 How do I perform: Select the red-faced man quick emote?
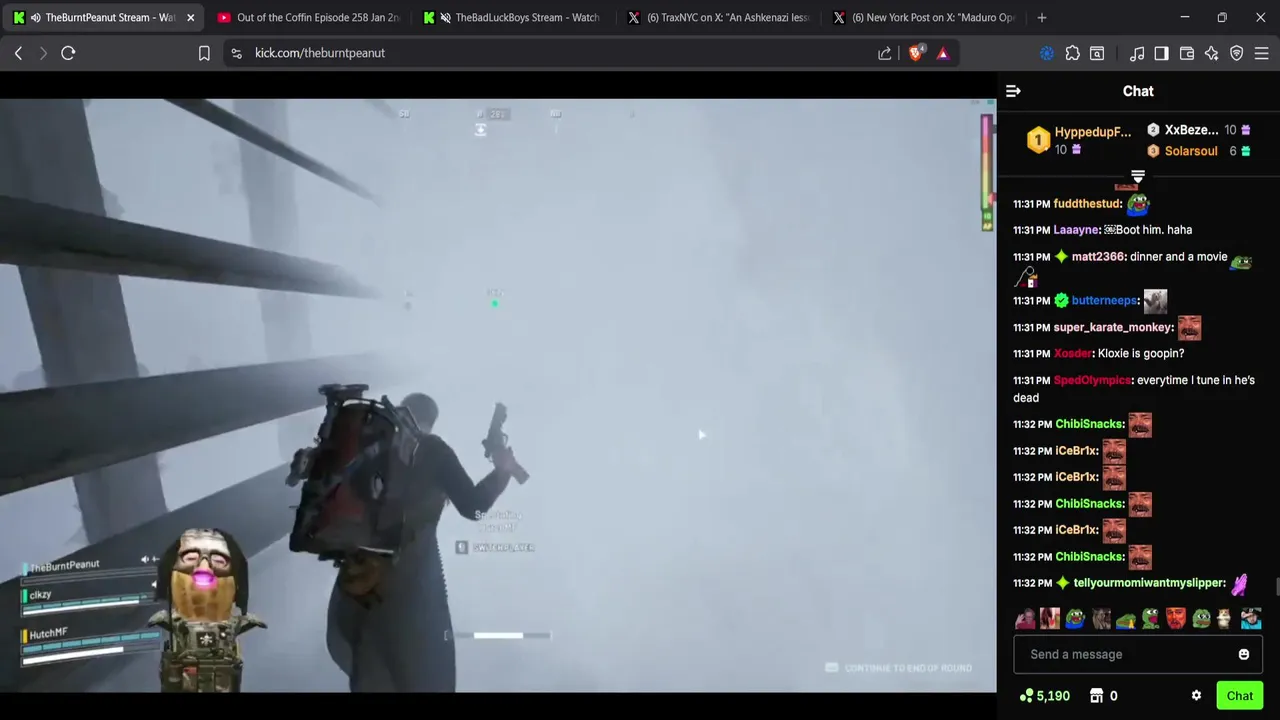[1176, 619]
